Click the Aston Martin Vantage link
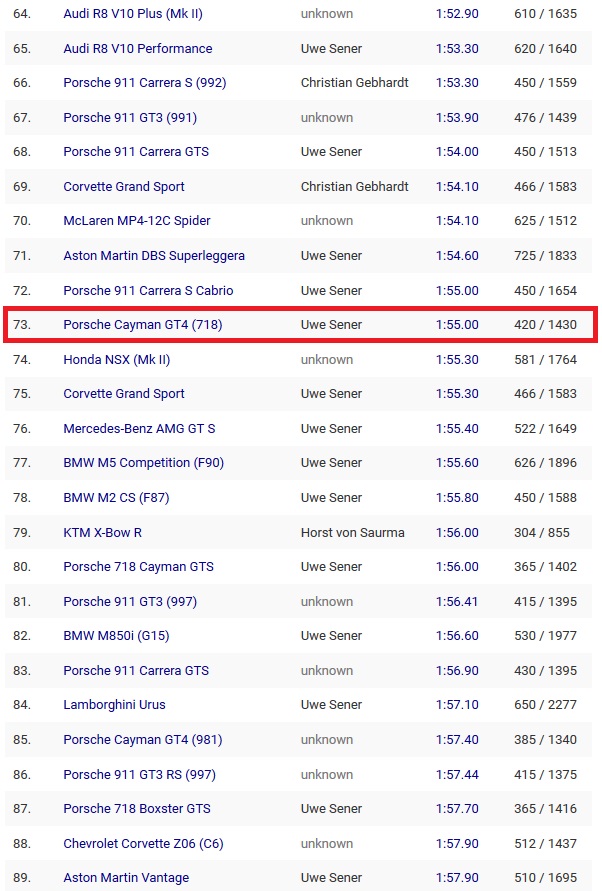 [126, 878]
